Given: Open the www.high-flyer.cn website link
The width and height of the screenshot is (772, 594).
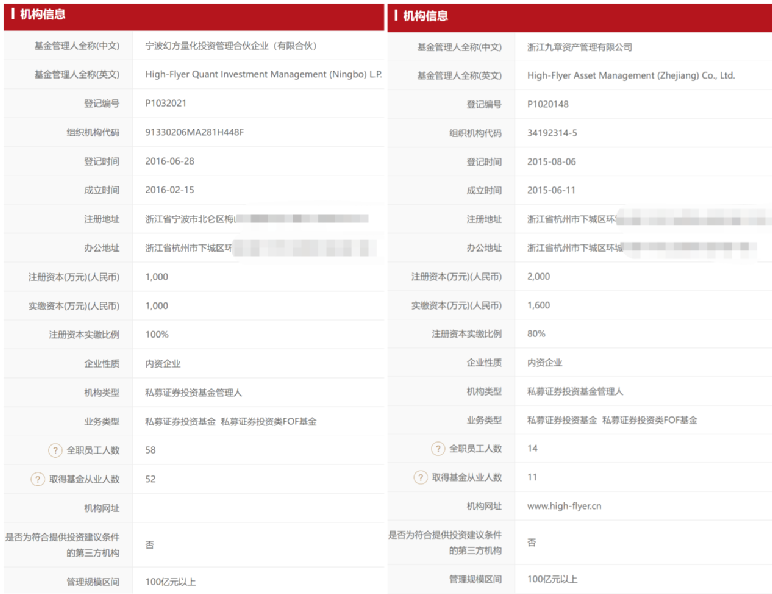Looking at the screenshot, I should tap(564, 506).
